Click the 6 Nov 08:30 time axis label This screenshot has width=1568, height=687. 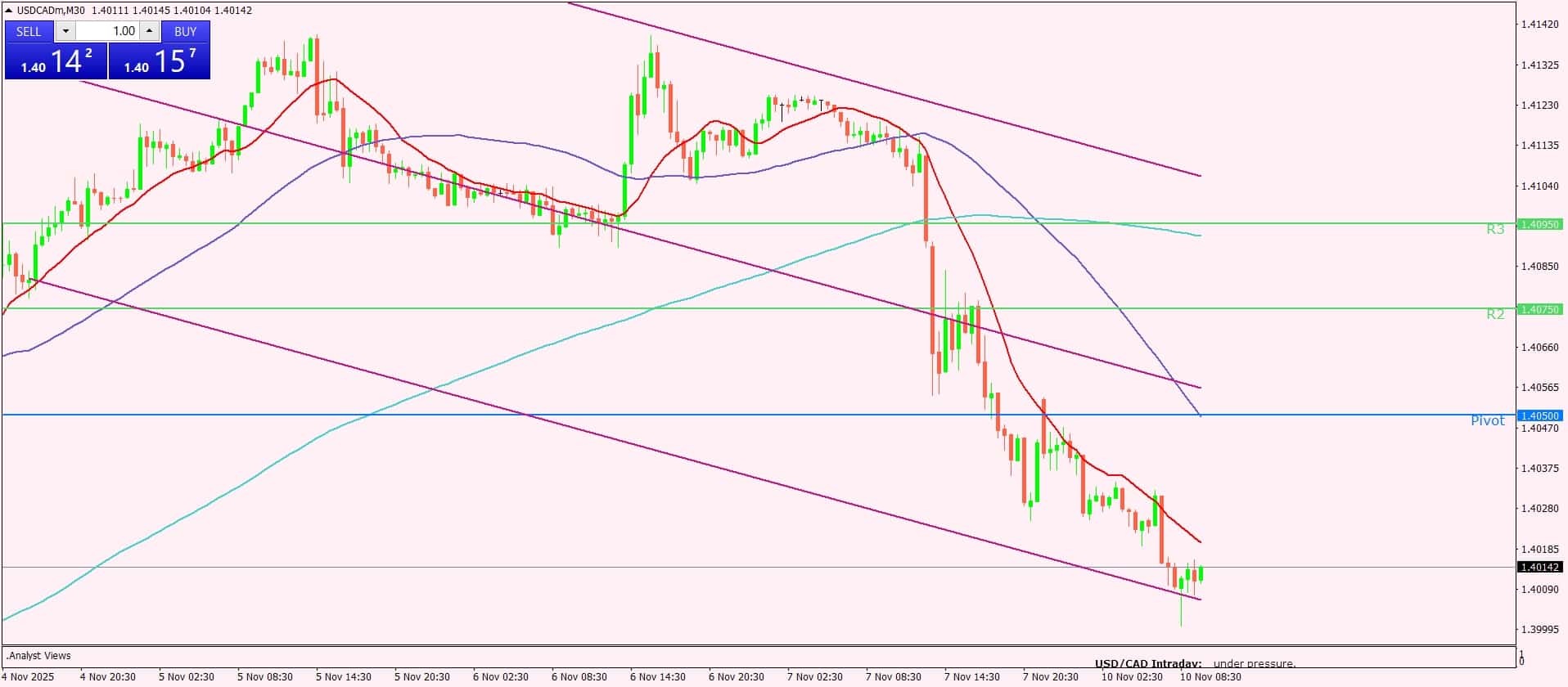(579, 677)
